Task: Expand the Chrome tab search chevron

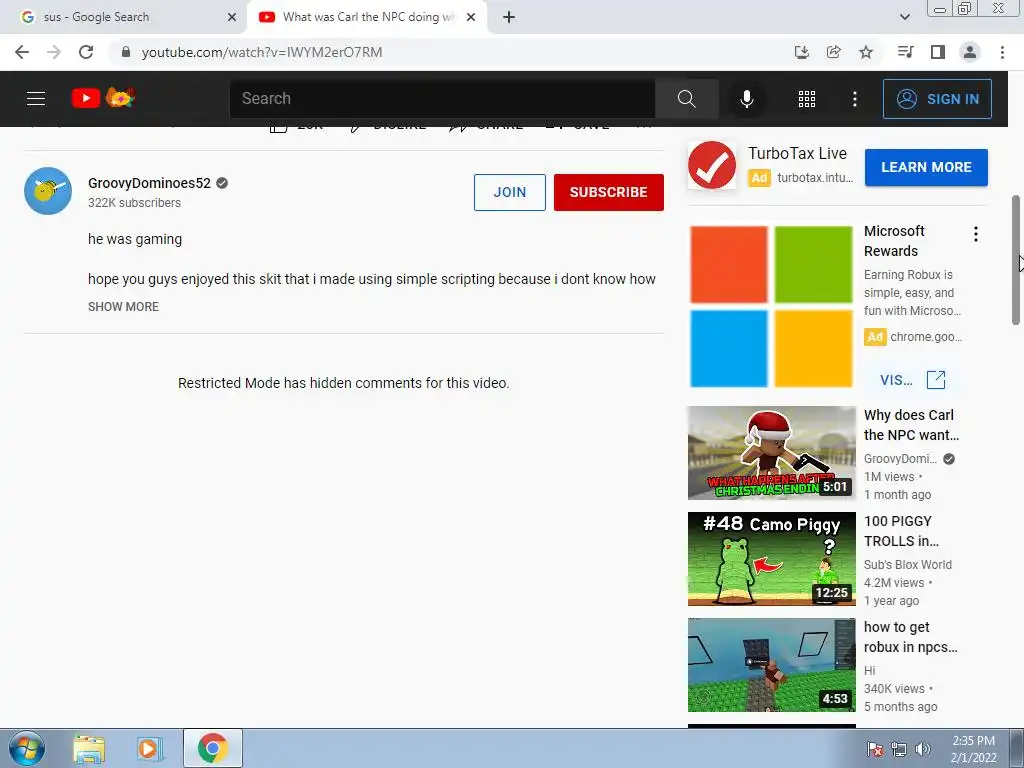Action: (x=904, y=17)
